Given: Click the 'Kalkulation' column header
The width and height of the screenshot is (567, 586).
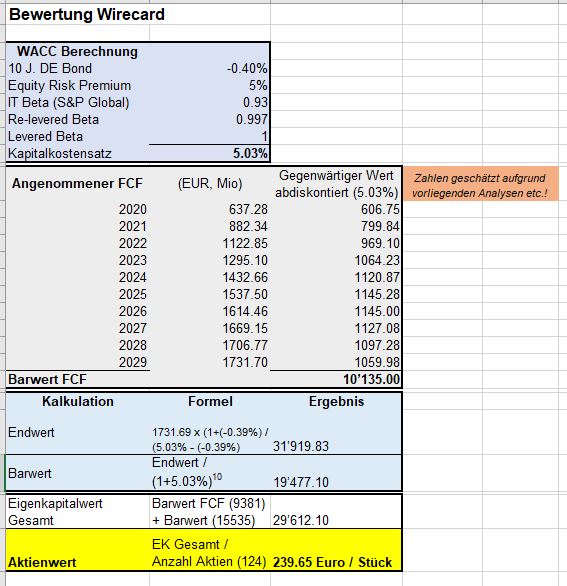Looking at the screenshot, I should pos(78,402).
